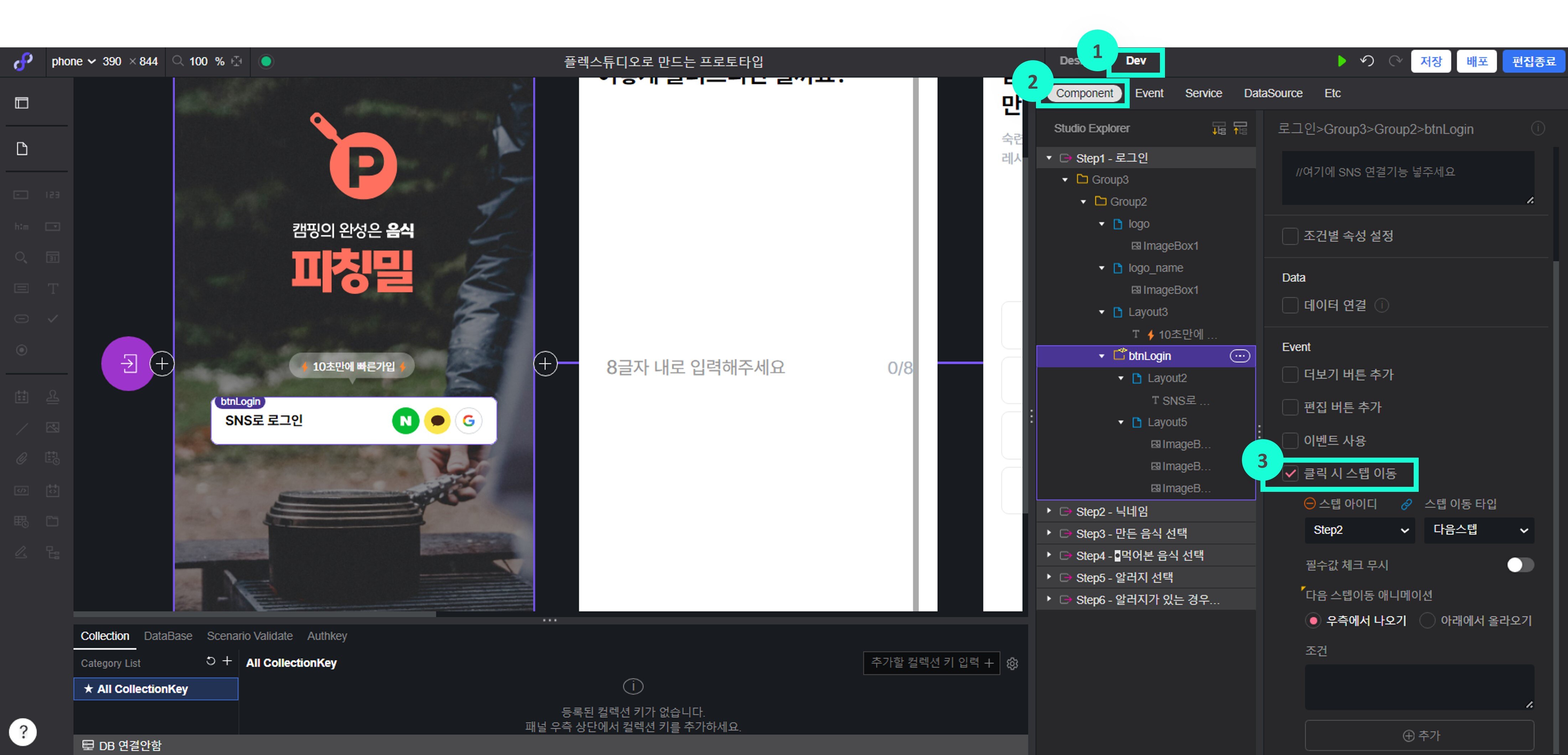
Task: Click the 조건 condition text area
Action: tap(1419, 687)
